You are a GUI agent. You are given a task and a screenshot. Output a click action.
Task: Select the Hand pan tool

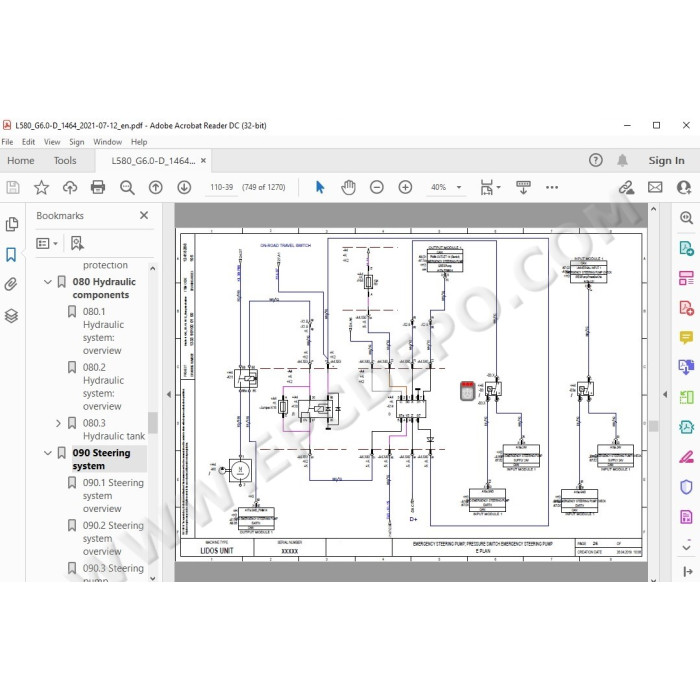click(x=348, y=187)
